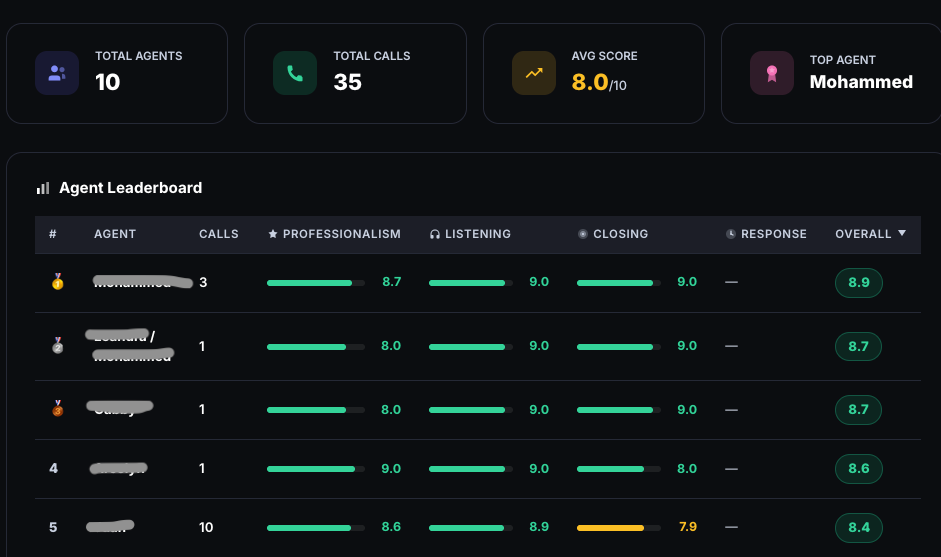Click the yellow 7.9 closing progress bar
This screenshot has height=557, width=941.
(610, 527)
